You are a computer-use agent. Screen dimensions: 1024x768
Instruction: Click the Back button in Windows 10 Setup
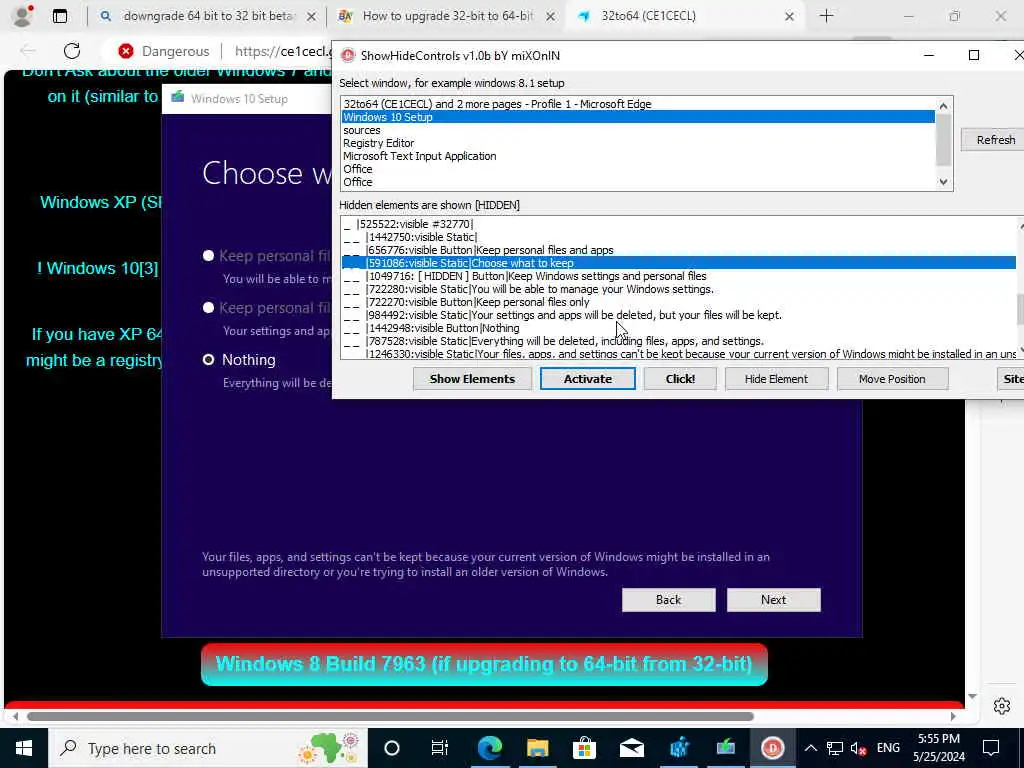coord(668,600)
